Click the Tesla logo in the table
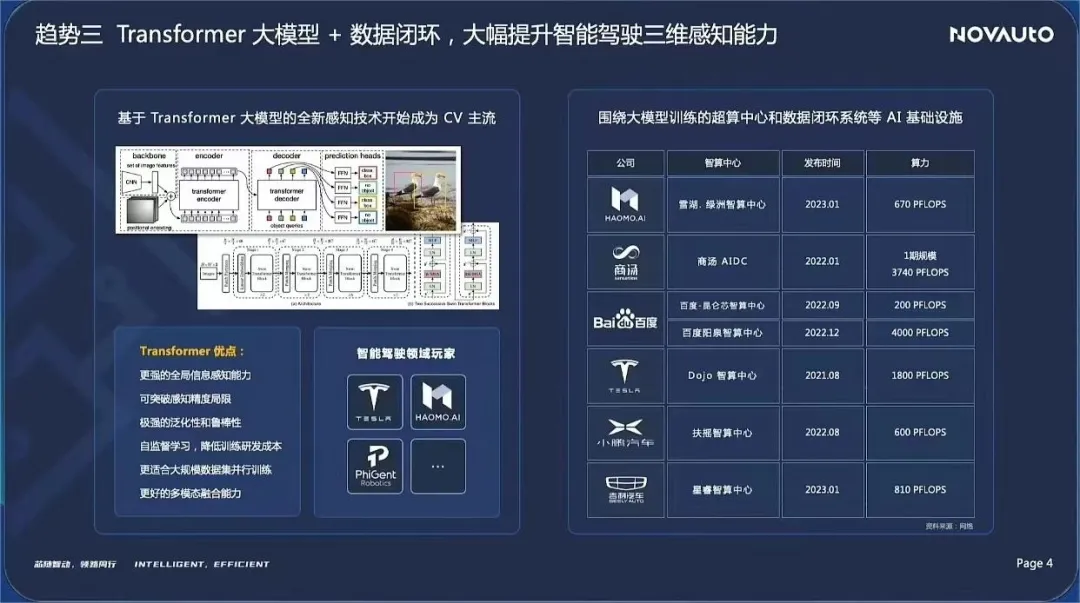The image size is (1080, 603). pyautogui.click(x=625, y=376)
